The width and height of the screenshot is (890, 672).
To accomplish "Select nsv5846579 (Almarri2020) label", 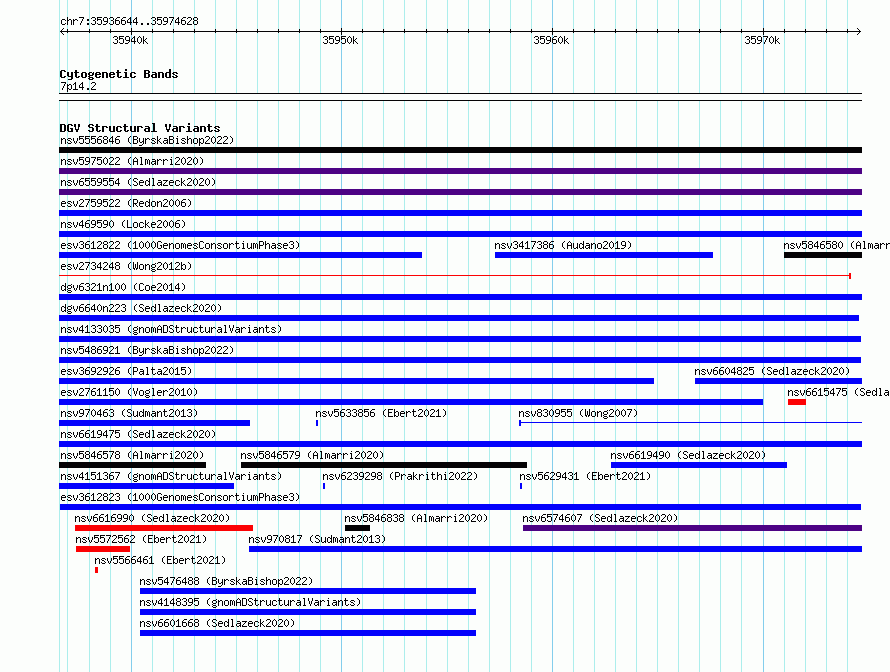I will pyautogui.click(x=312, y=455).
